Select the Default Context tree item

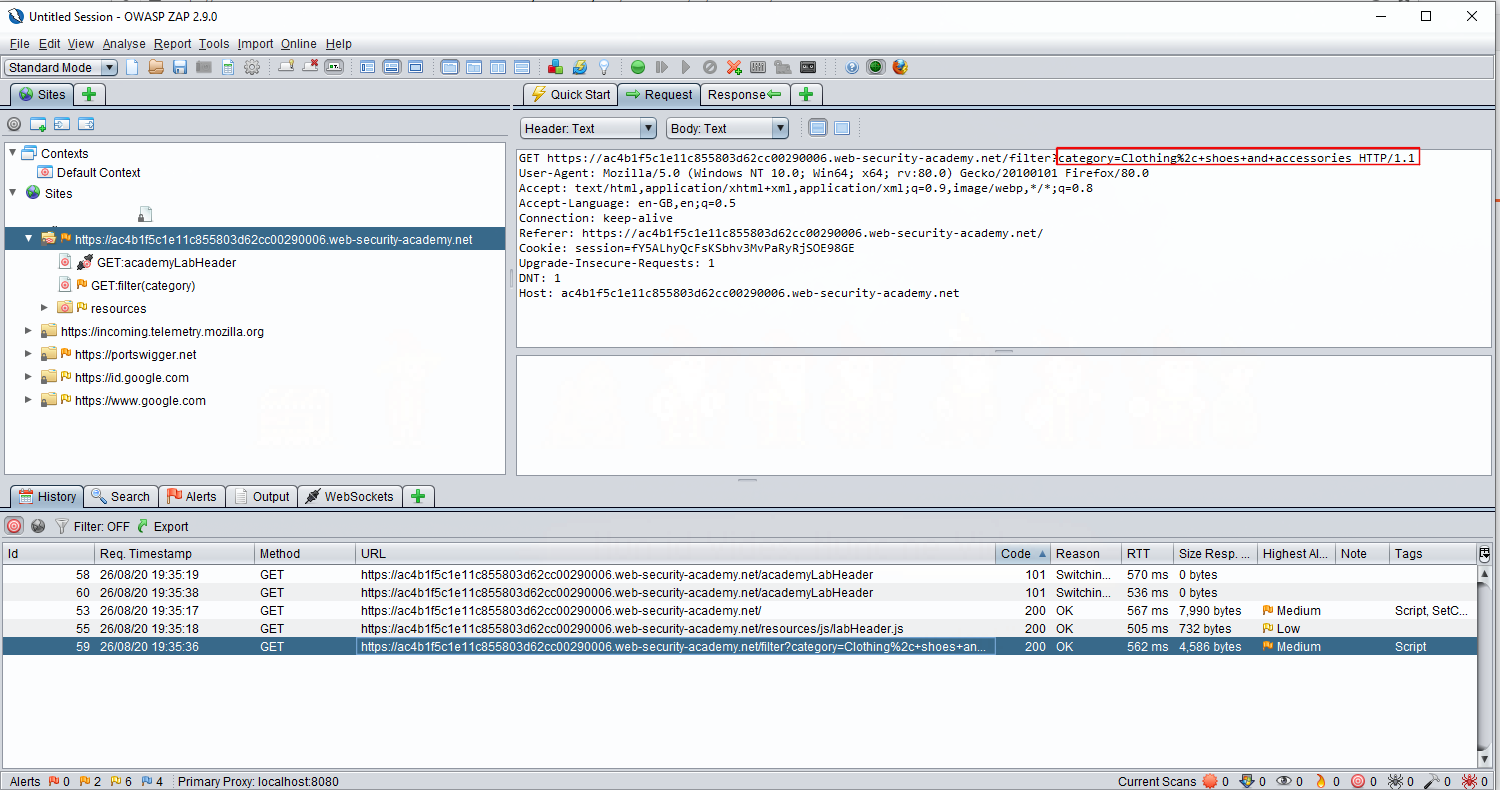98,172
